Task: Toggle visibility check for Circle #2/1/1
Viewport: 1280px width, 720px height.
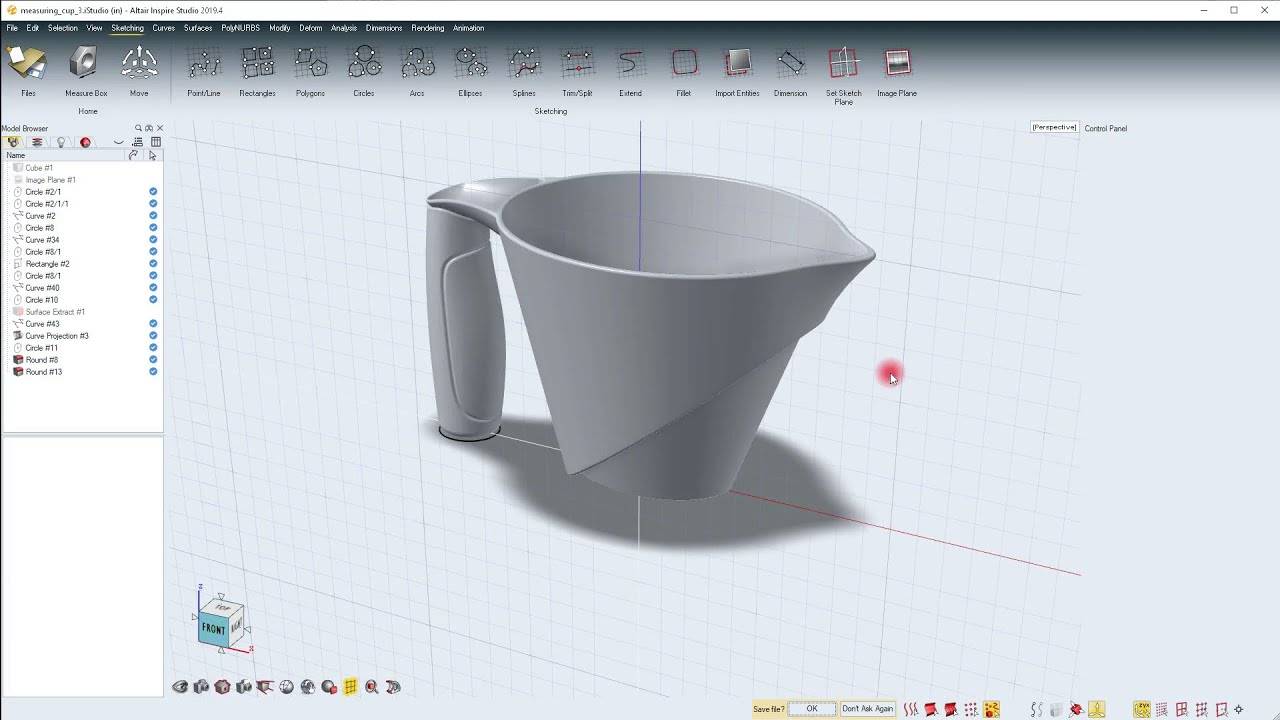Action: [x=153, y=204]
